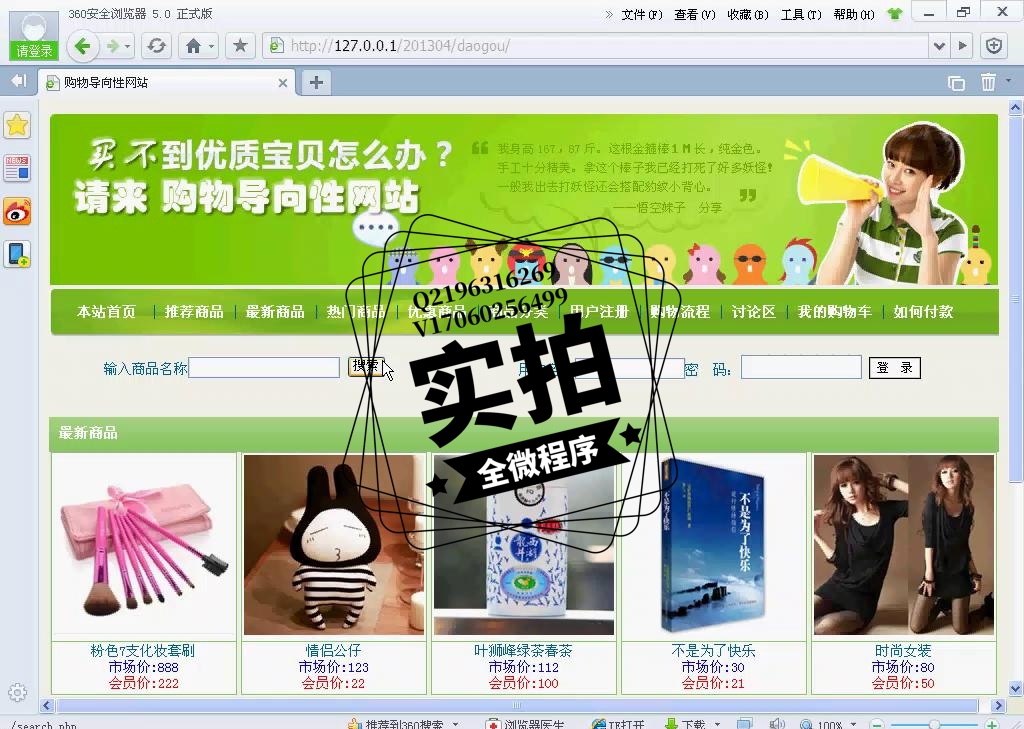This screenshot has width=1024, height=729.
Task: Open the 查看(V) menu
Action: coord(695,14)
